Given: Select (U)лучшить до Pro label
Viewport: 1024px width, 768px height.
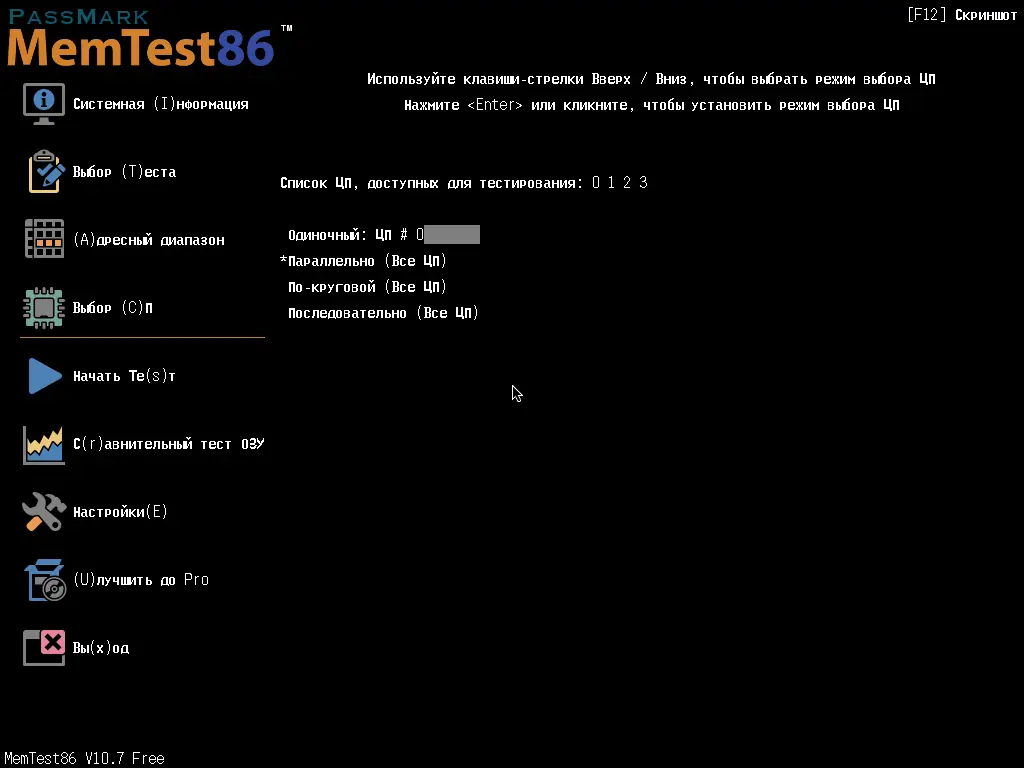Looking at the screenshot, I should pos(141,579).
